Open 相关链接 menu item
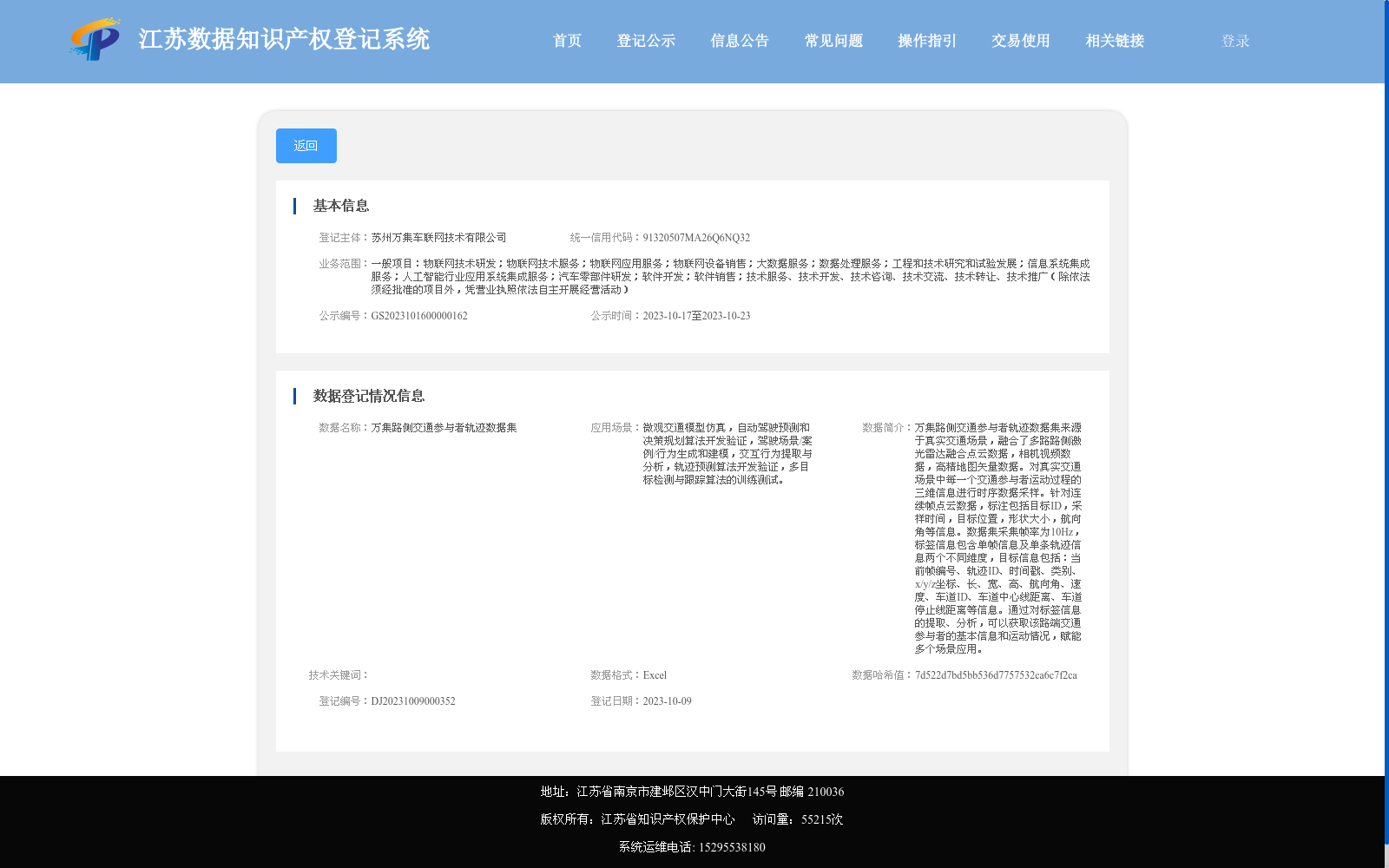The width and height of the screenshot is (1389, 868). coord(1115,41)
